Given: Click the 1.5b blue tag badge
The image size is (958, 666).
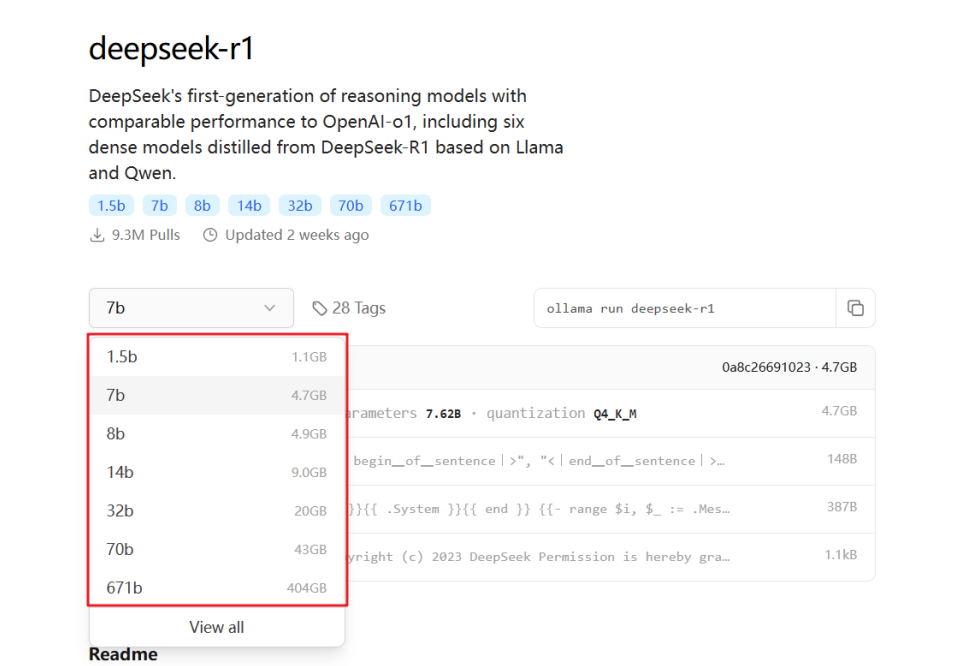Looking at the screenshot, I should tap(111, 206).
